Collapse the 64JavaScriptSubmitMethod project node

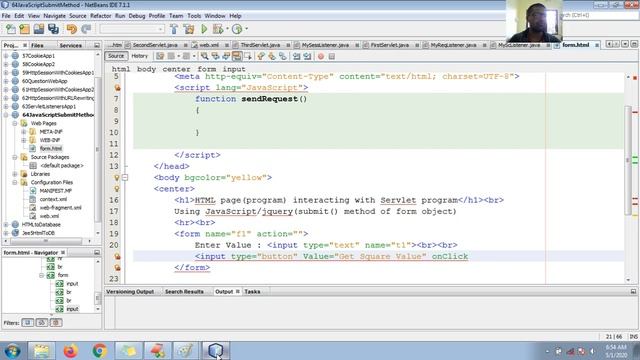pos(6,115)
